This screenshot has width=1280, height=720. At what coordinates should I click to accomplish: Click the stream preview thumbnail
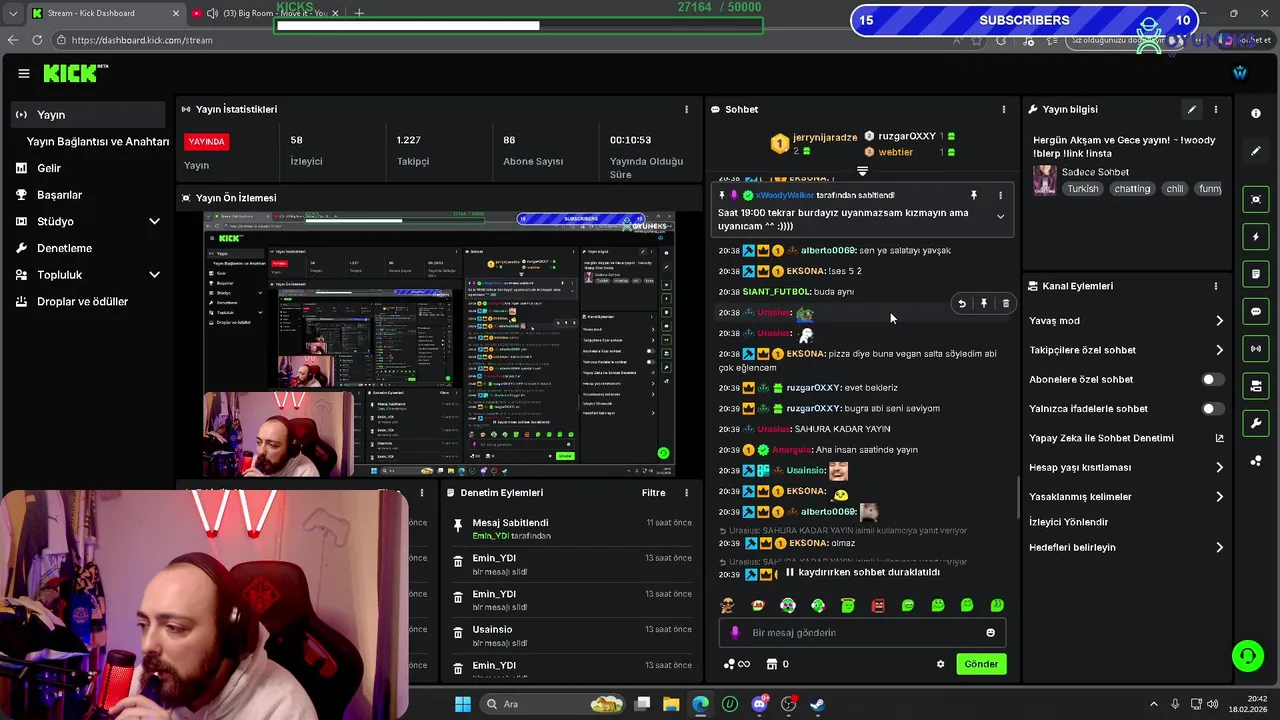[440, 344]
